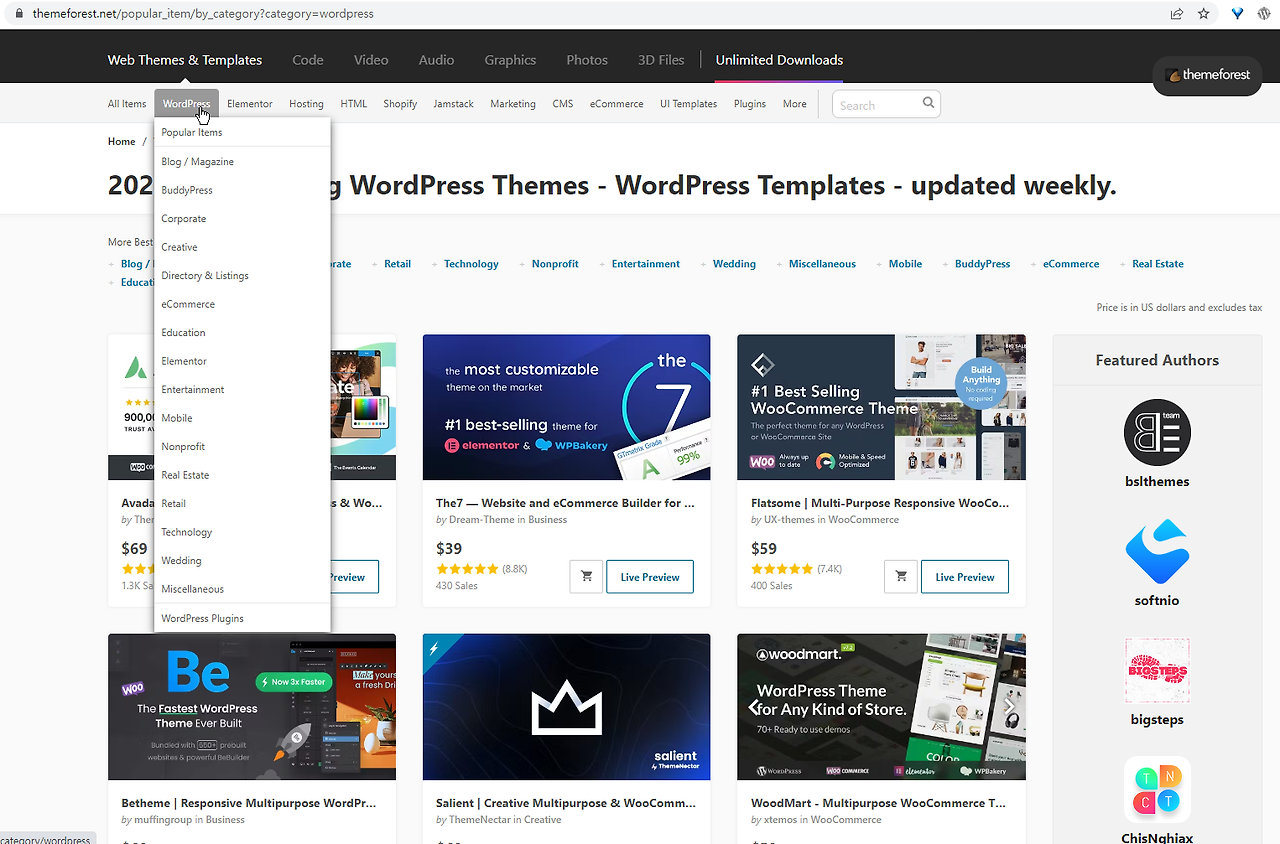1280x844 pixels.
Task: Click Live Preview for Flatsome theme
Action: [965, 577]
